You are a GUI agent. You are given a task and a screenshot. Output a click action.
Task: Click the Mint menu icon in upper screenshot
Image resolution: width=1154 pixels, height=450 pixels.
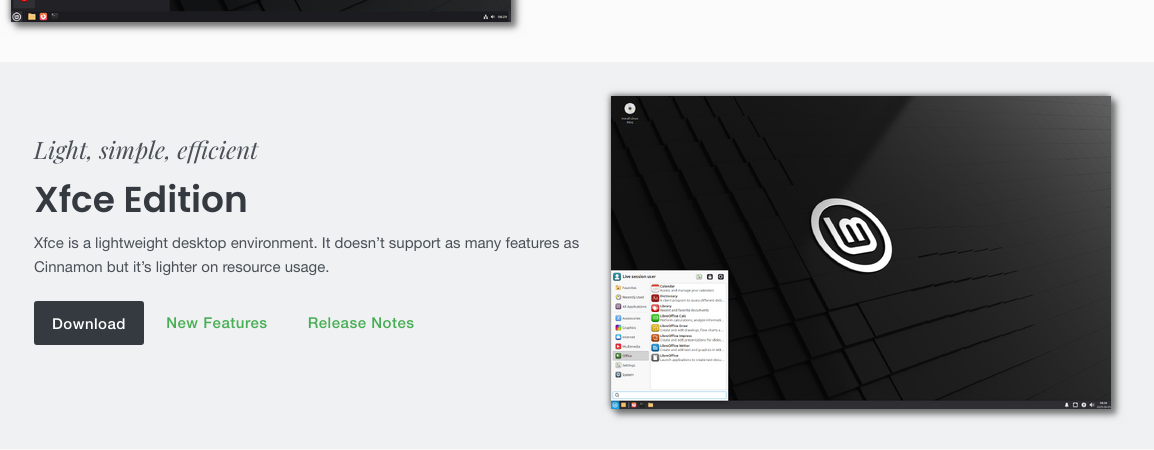tap(17, 16)
